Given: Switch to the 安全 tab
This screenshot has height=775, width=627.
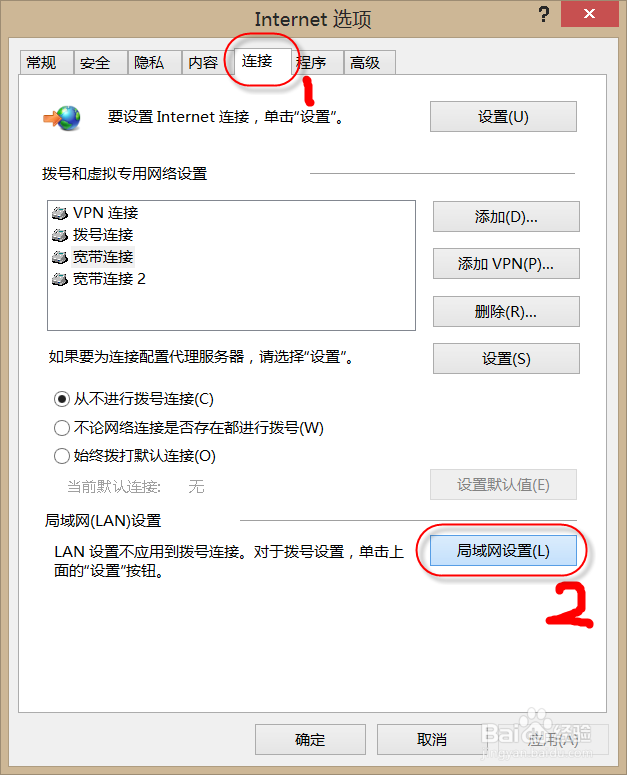Looking at the screenshot, I should [100, 63].
